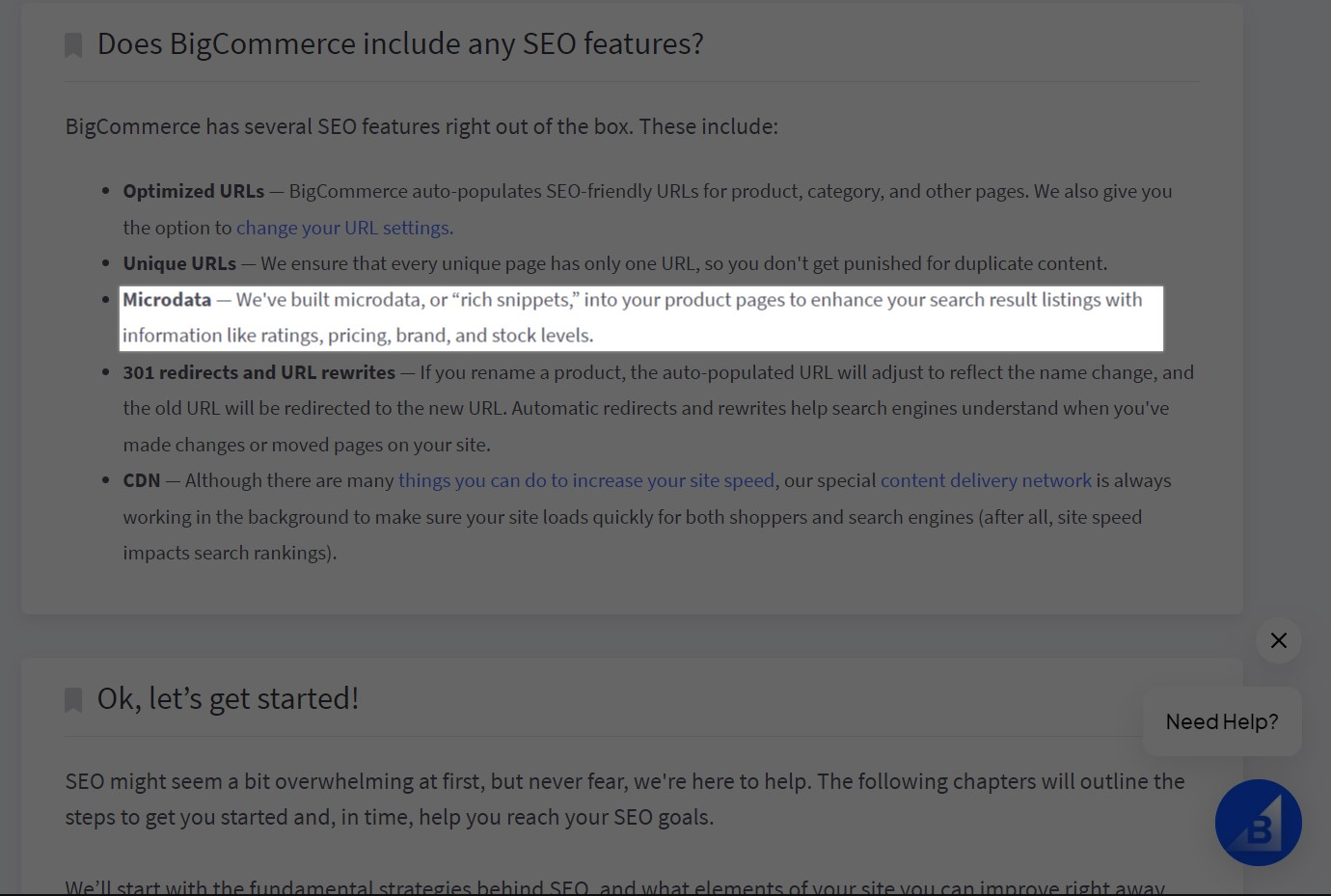Click the bold "Unique URLs" list term

(x=179, y=263)
